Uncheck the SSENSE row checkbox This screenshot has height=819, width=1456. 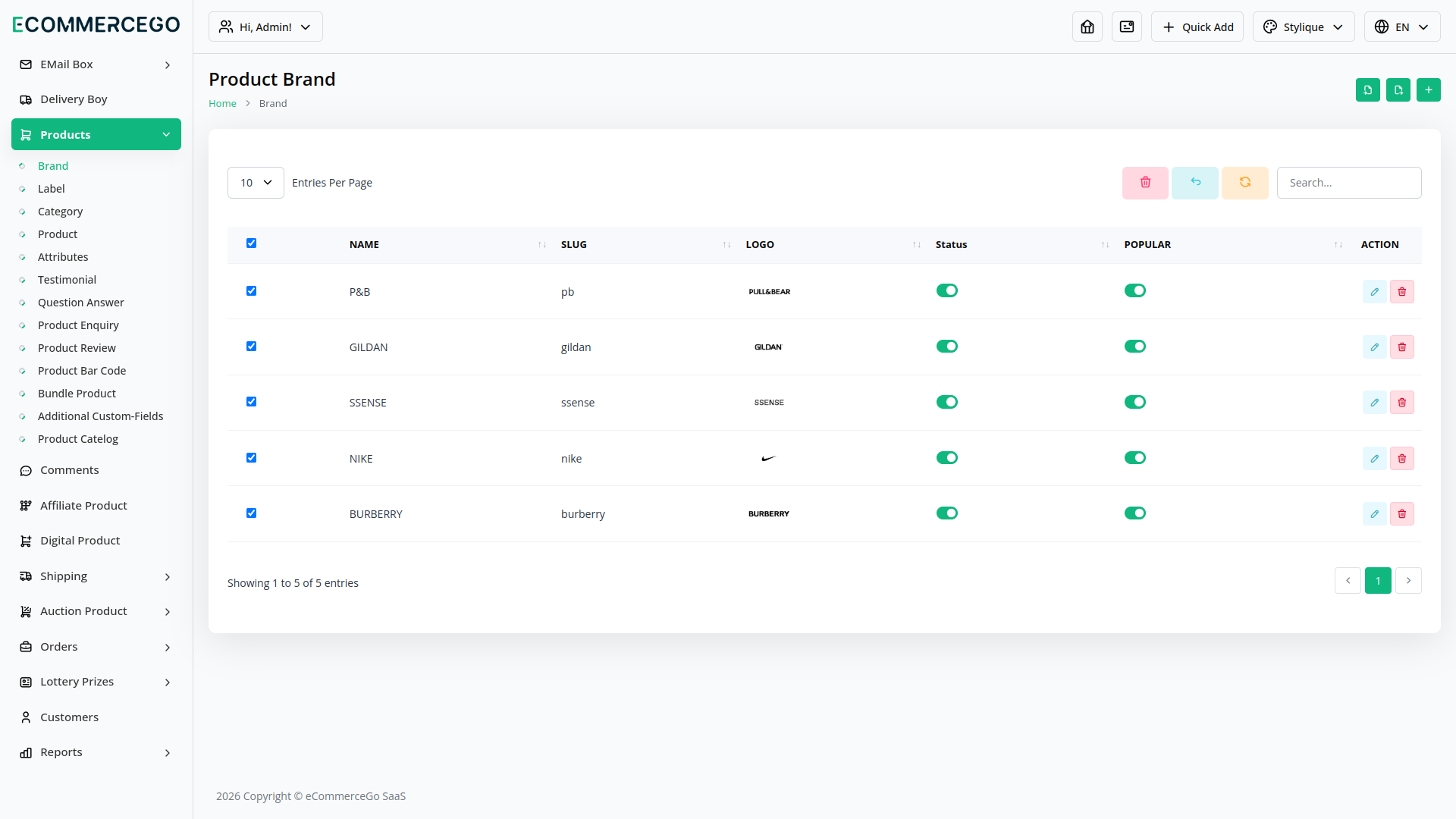point(251,402)
